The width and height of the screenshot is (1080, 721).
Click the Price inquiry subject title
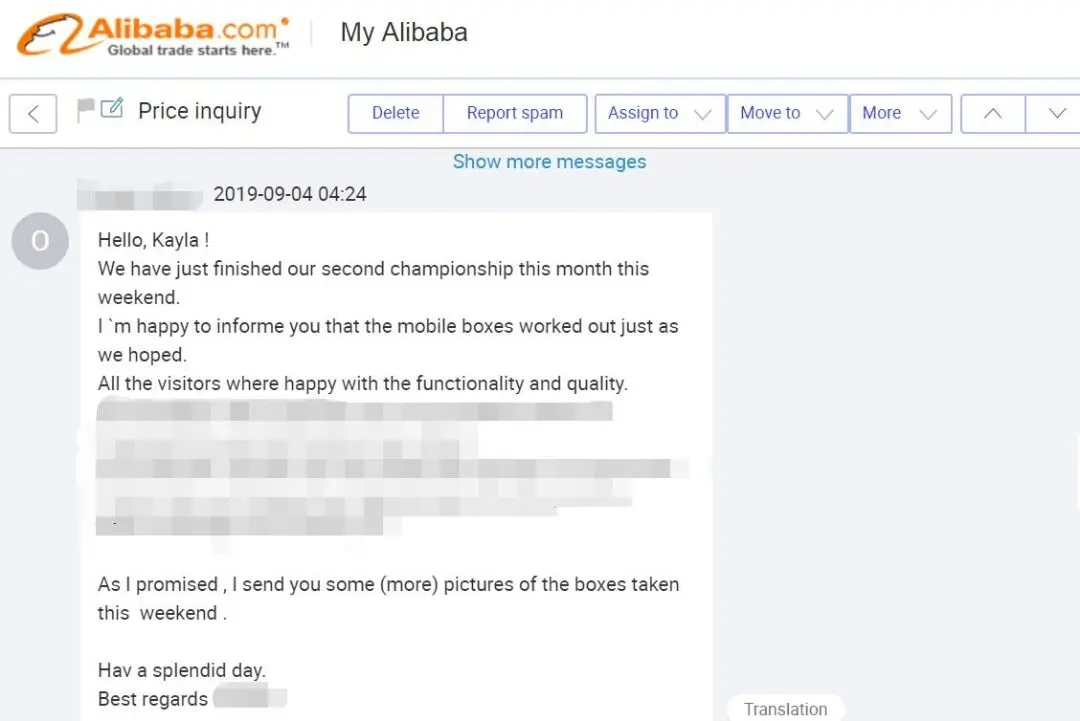(199, 111)
